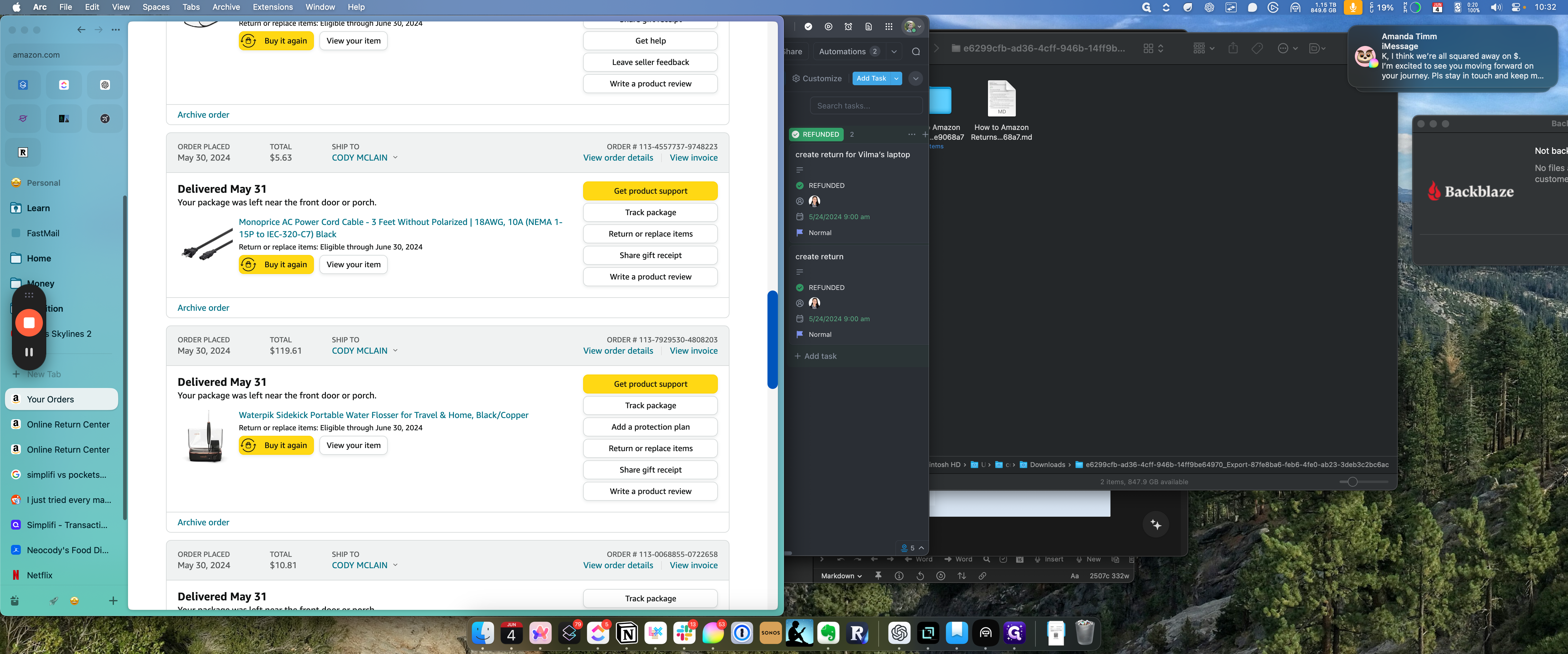Toggle REFUNDED status of the 'create return' task
Viewport: 1568px width, 654px height.
[800, 287]
